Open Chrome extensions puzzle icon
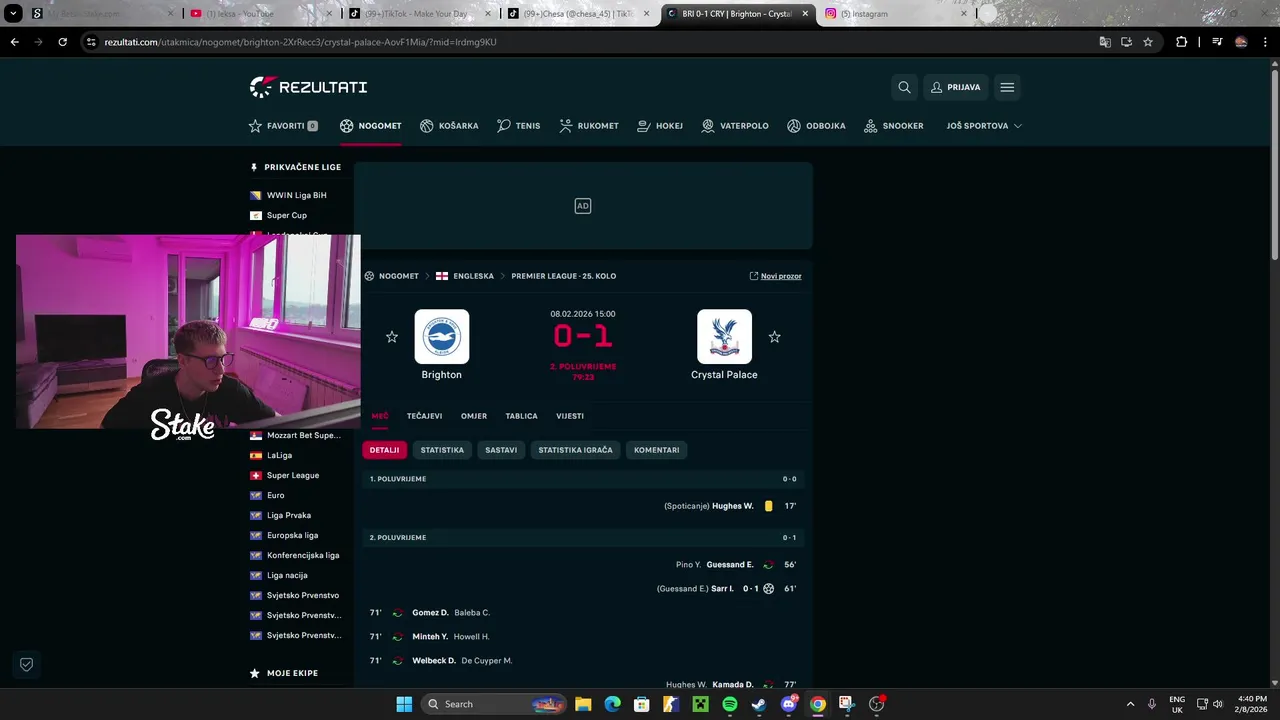Screen dimensions: 1280x720 [x=1181, y=42]
